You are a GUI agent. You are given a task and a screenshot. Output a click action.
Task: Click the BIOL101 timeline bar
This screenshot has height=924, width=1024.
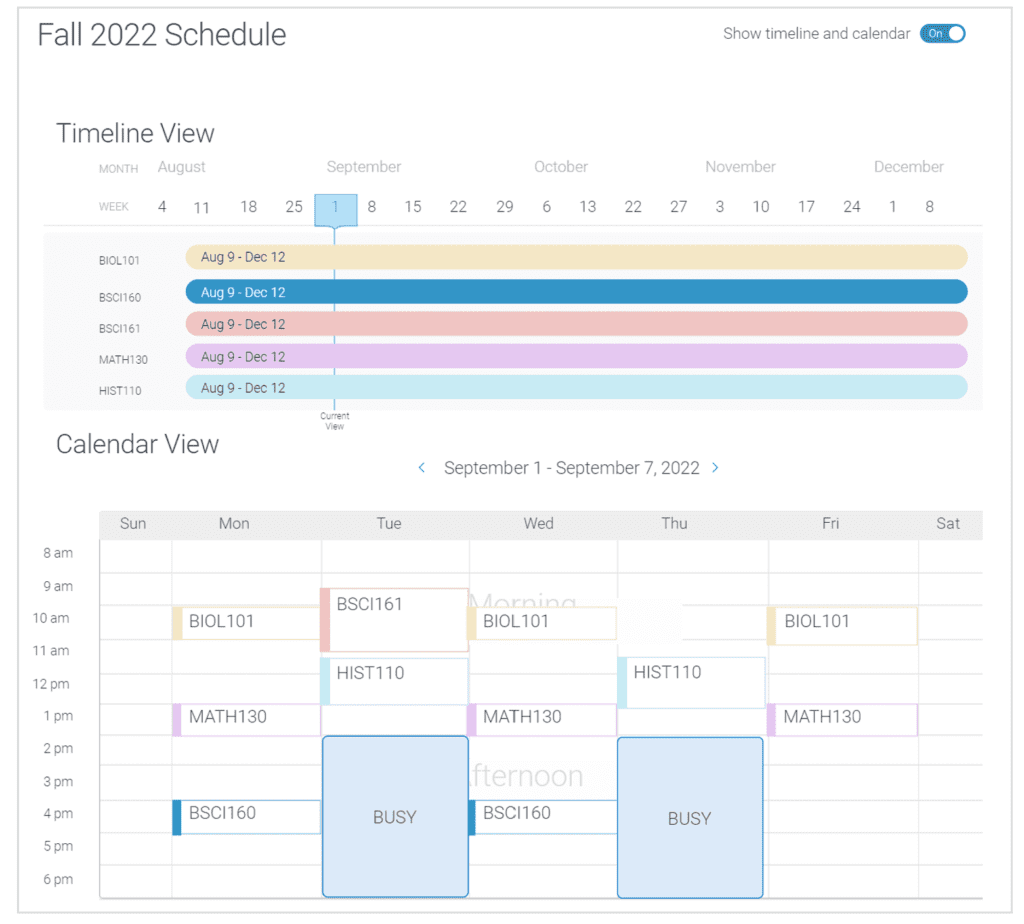(x=576, y=257)
